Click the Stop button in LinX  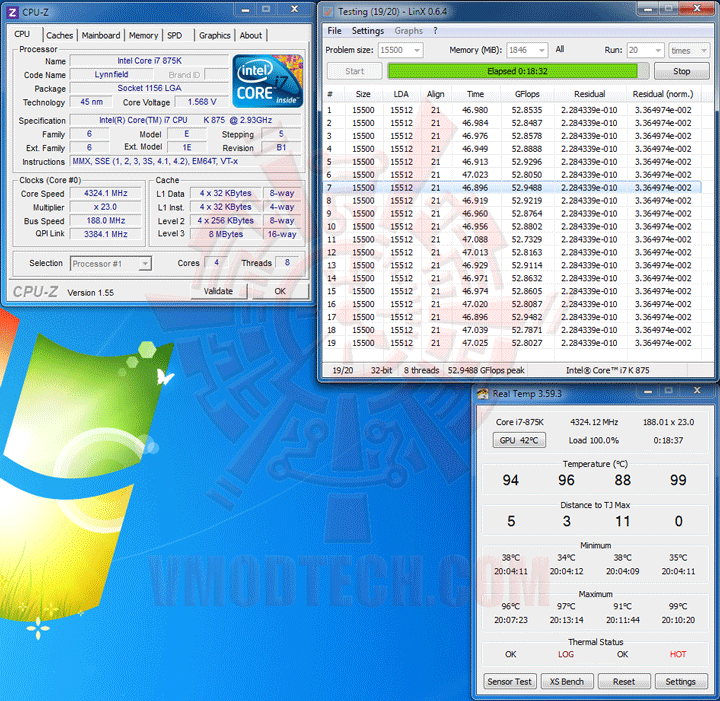pos(681,71)
